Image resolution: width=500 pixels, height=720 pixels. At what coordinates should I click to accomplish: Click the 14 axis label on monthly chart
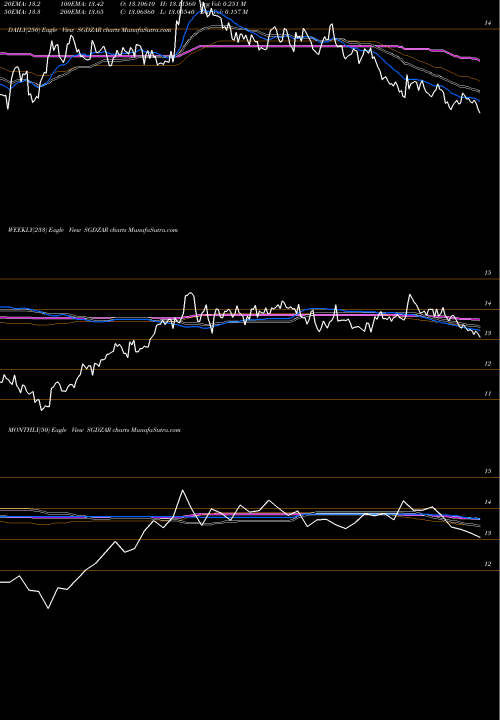click(x=488, y=502)
